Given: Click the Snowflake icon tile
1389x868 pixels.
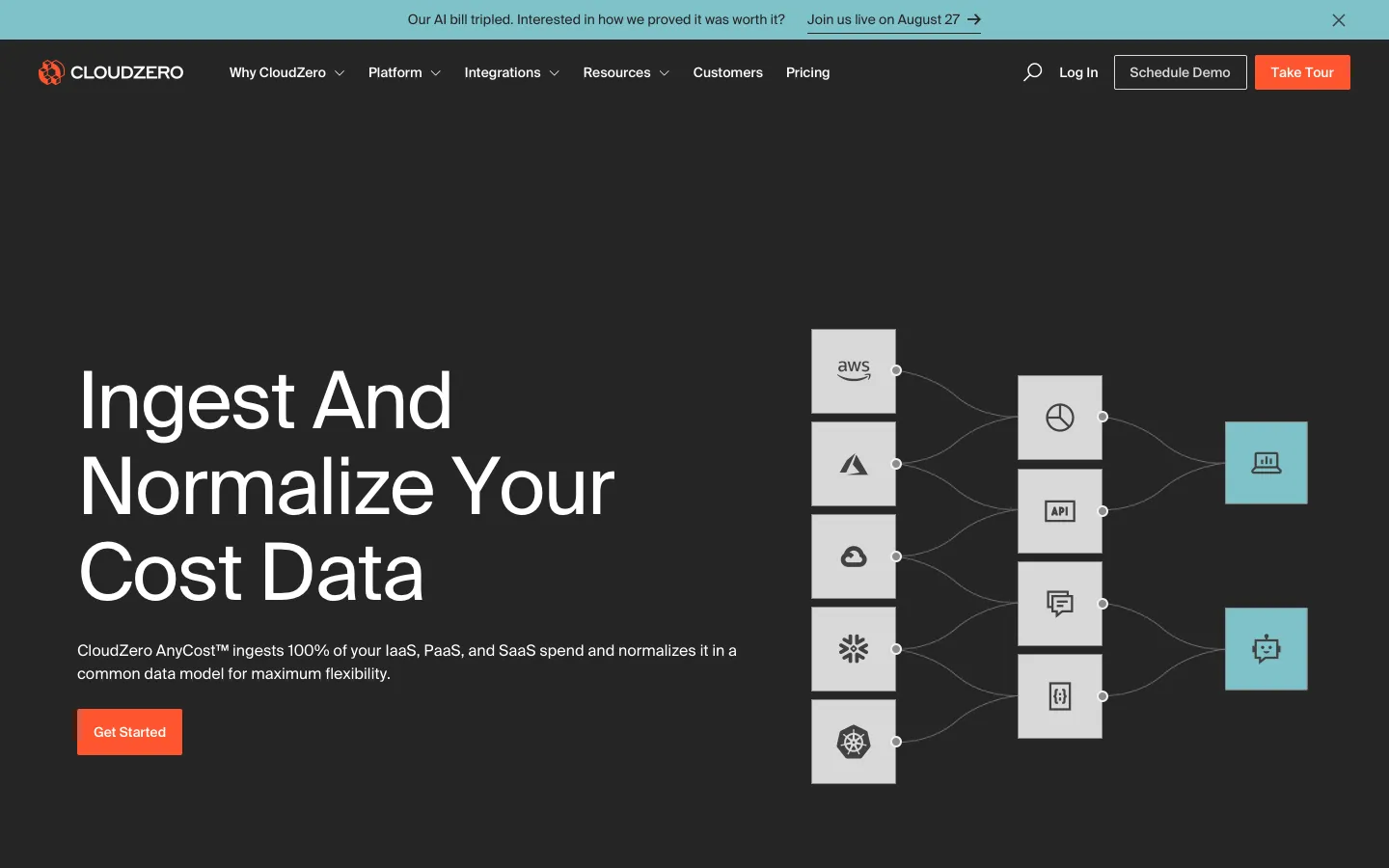Looking at the screenshot, I should (854, 649).
